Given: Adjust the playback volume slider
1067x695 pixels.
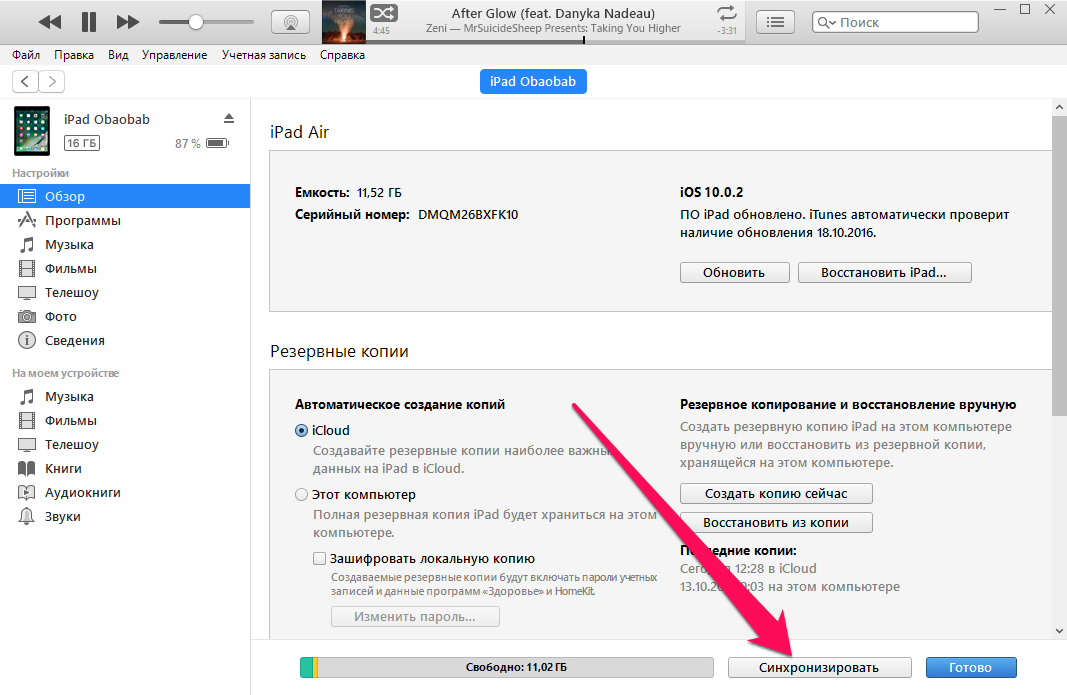Looking at the screenshot, I should tap(196, 22).
